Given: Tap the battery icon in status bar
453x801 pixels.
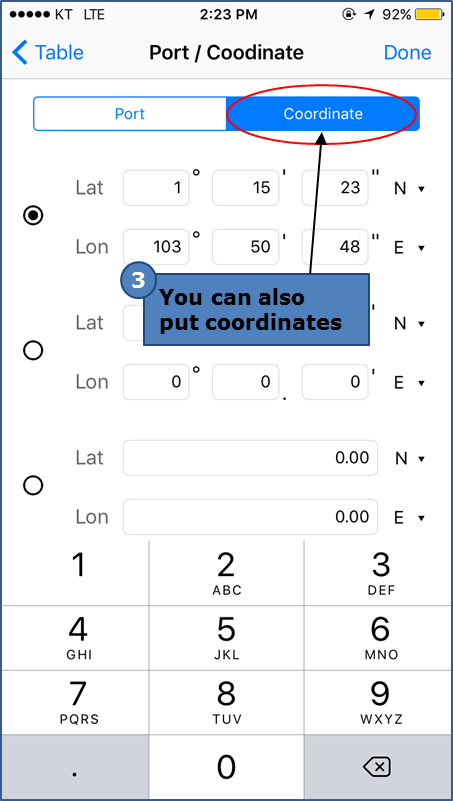Looking at the screenshot, I should [430, 15].
